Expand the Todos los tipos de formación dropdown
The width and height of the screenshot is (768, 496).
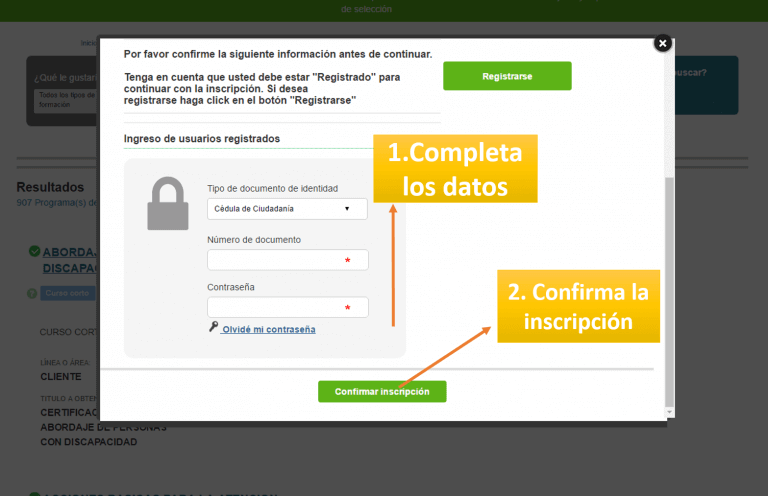tap(65, 100)
